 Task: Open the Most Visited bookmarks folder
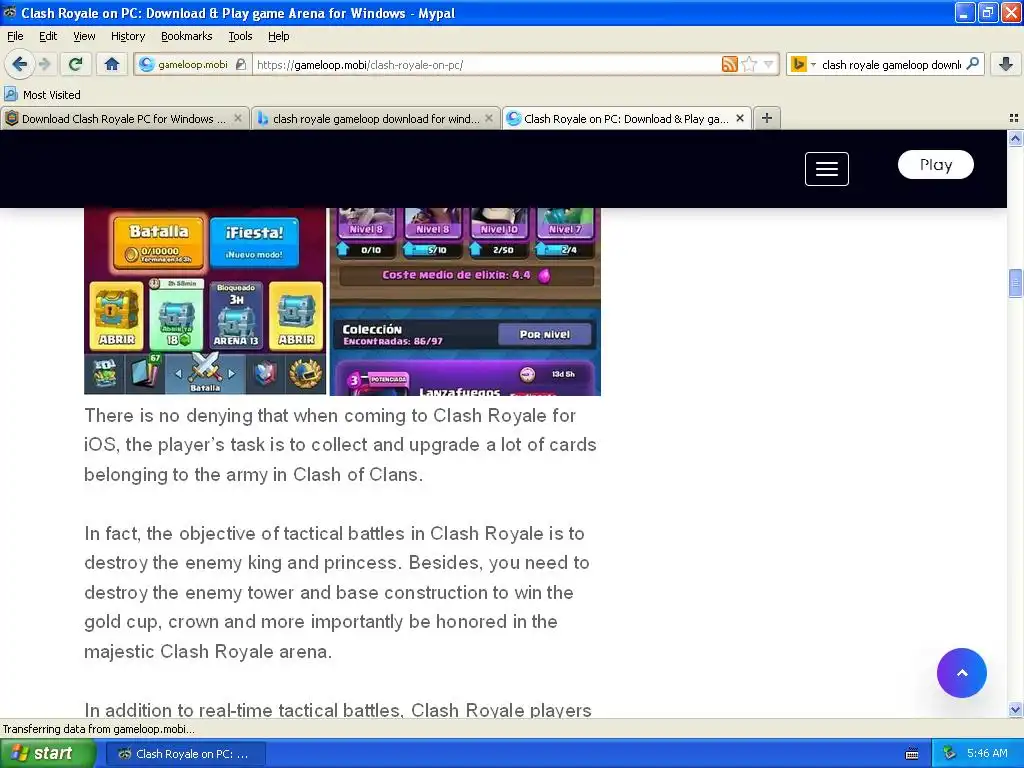pos(42,95)
